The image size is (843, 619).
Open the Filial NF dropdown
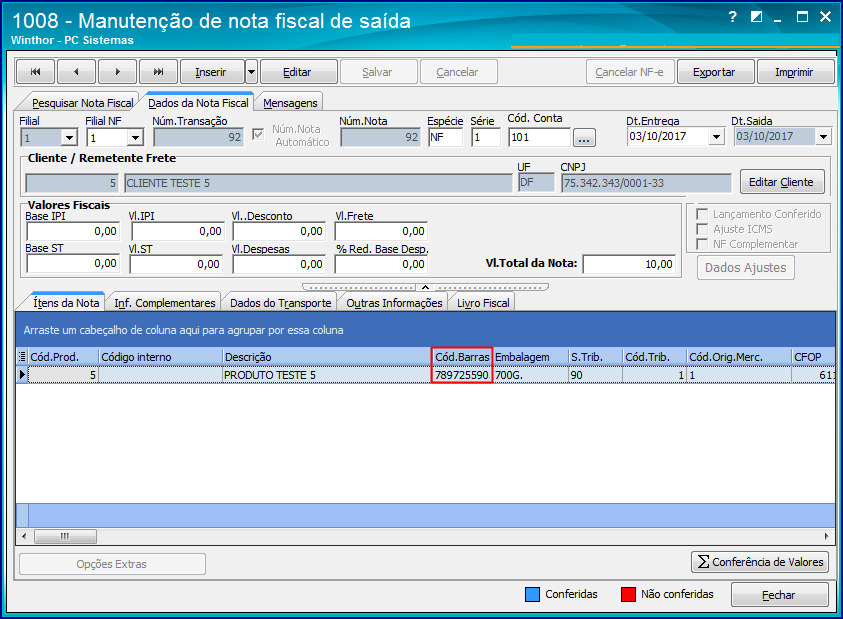point(135,138)
